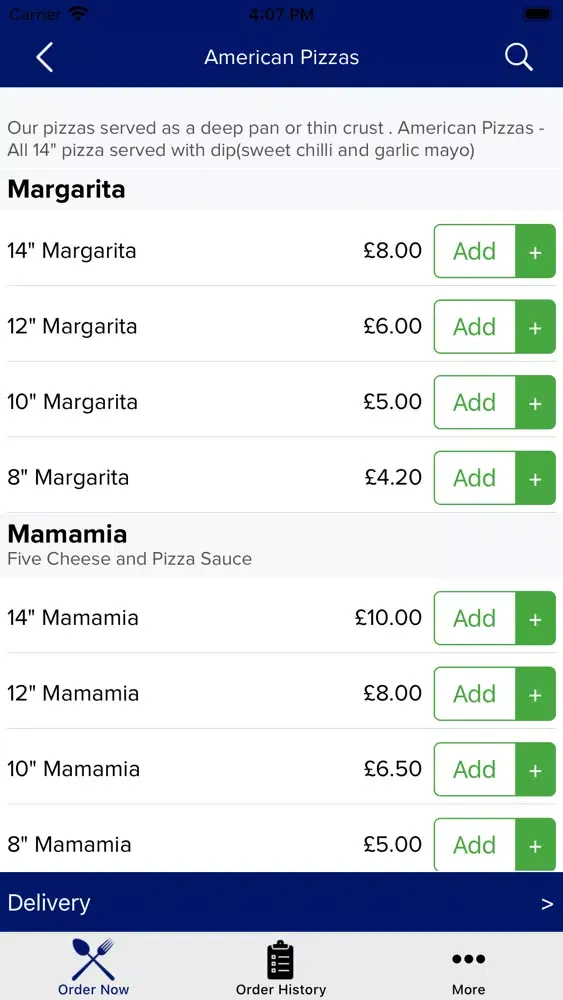Select the 14" Margarita item row
This screenshot has width=563, height=1000.
(281, 251)
